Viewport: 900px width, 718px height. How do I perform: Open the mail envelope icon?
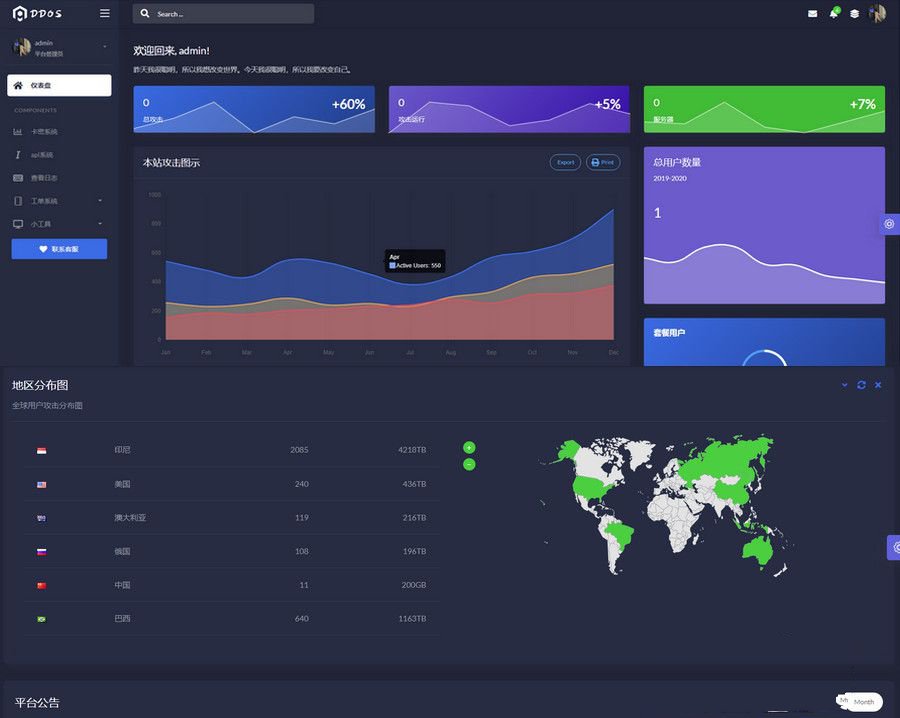pos(812,14)
